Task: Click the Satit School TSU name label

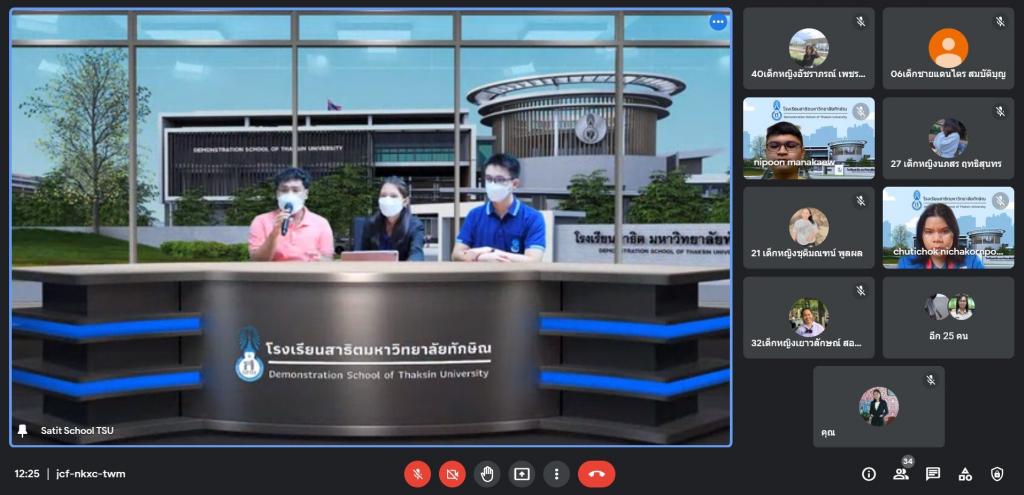Action: (x=77, y=430)
